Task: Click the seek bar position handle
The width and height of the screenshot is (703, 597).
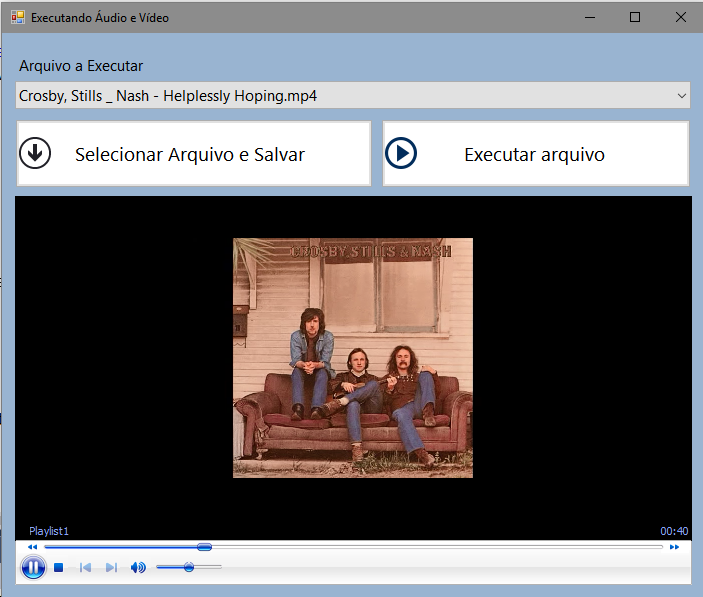Action: 204,547
